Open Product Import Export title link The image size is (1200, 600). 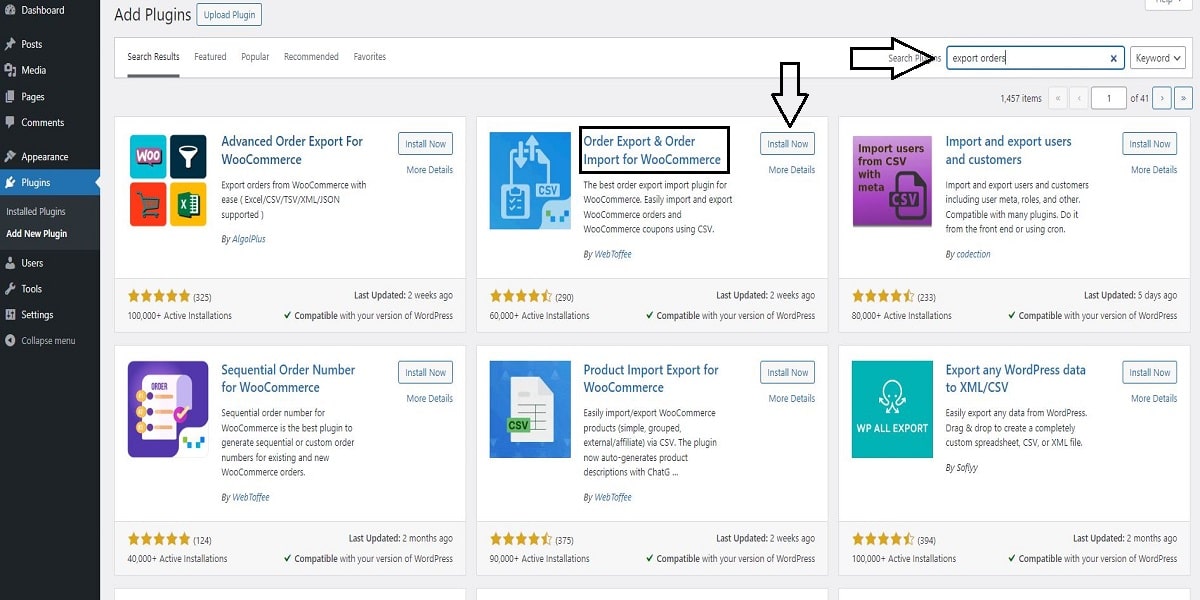(651, 378)
